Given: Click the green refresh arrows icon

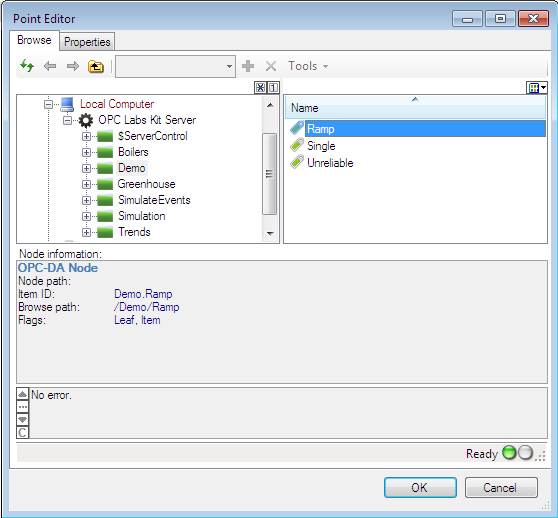Looking at the screenshot, I should click(x=27, y=66).
